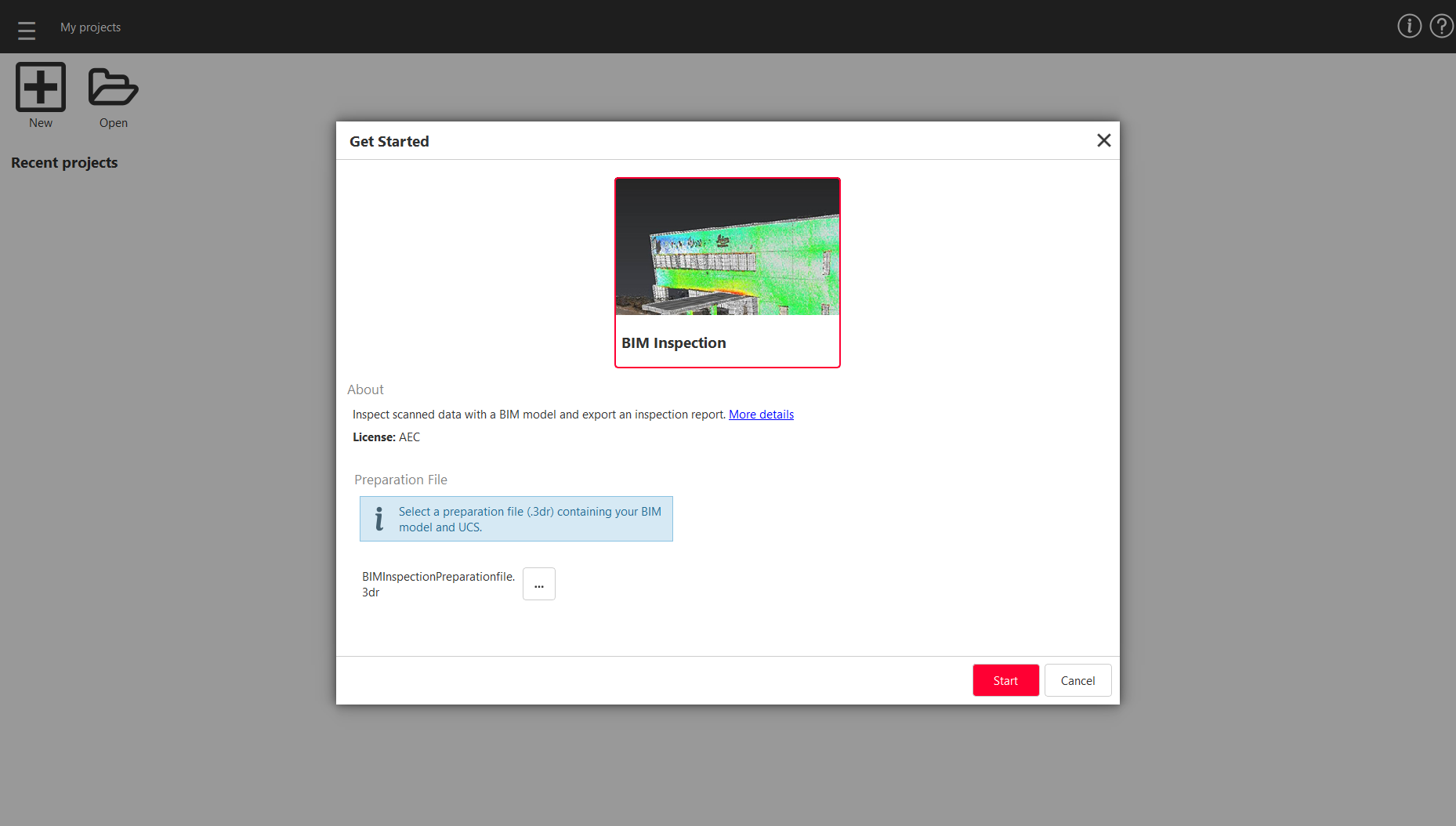
Task: Click the BIMInspectionPreparationfile.3dr file name
Action: 438,584
